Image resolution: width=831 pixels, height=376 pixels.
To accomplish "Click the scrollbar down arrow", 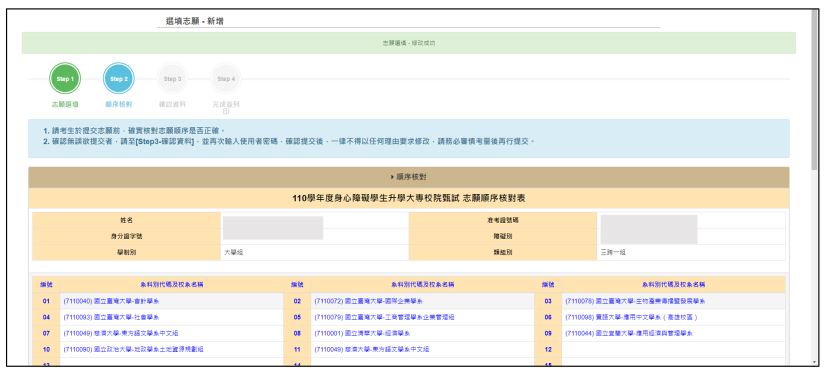I will click(815, 362).
